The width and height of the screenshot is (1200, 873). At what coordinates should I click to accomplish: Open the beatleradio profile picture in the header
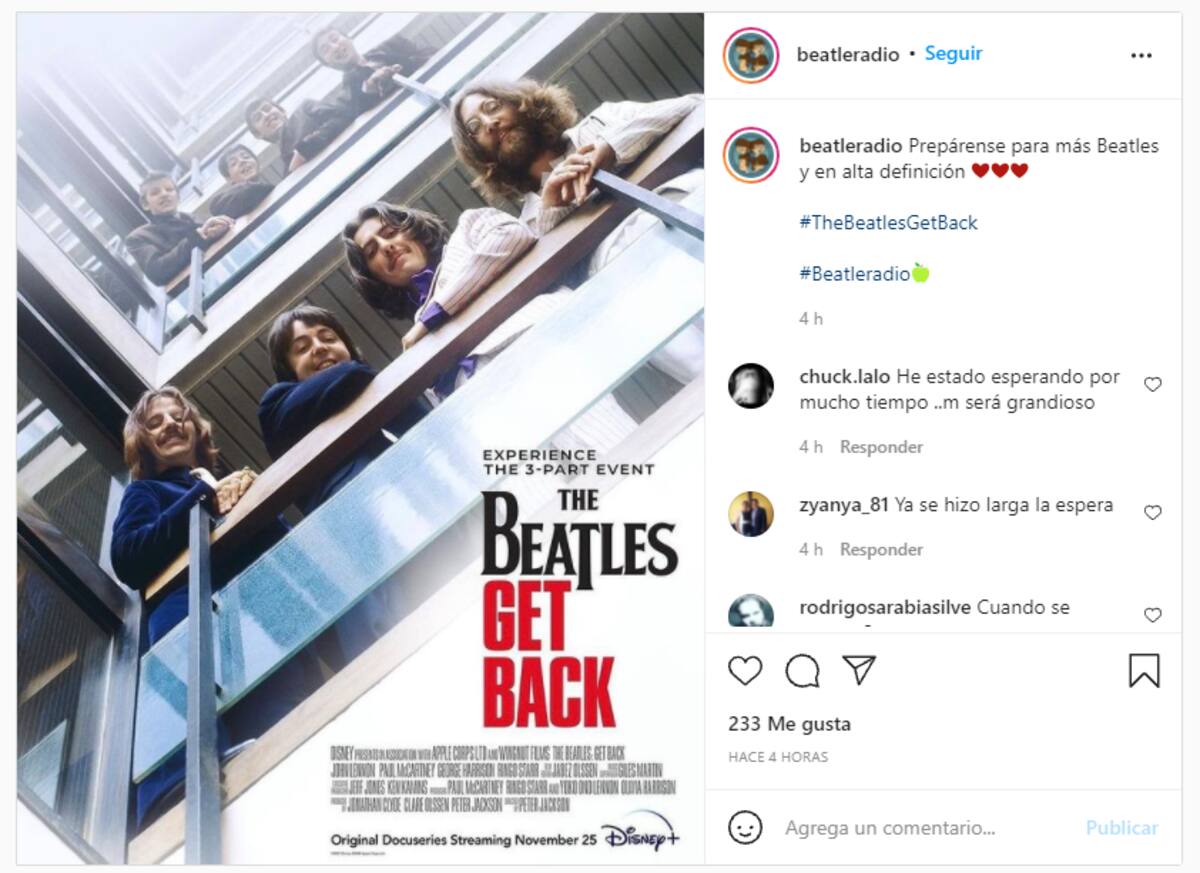pos(751,55)
